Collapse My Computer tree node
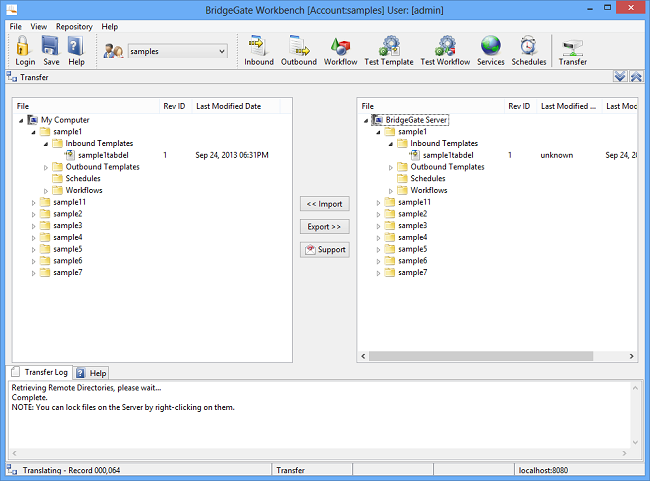 tap(21, 120)
